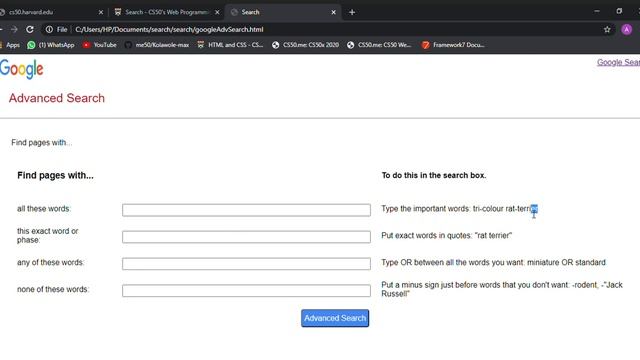Click the exact word or phrase input
640x360 pixels.
point(246,237)
